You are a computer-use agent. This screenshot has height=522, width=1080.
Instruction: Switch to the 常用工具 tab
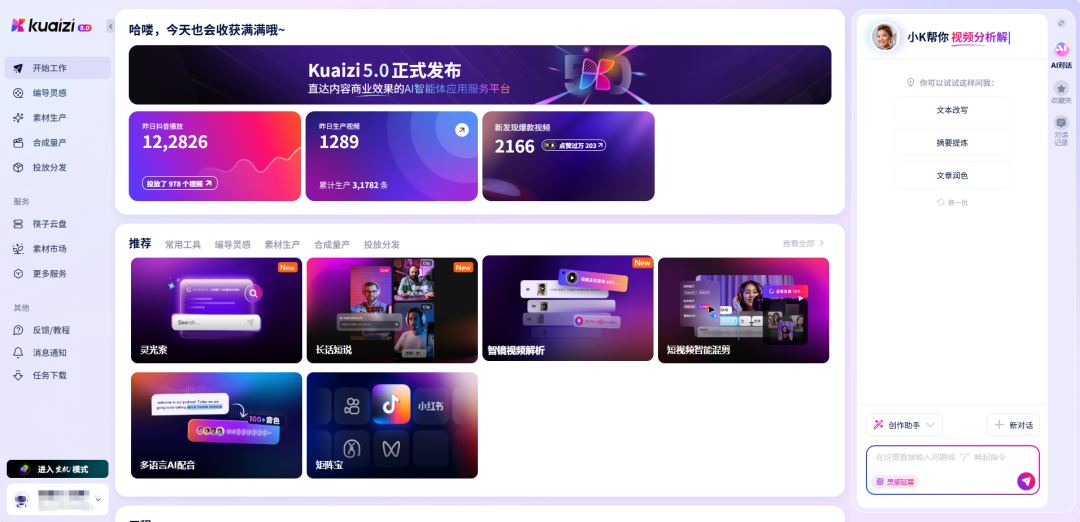[x=183, y=244]
